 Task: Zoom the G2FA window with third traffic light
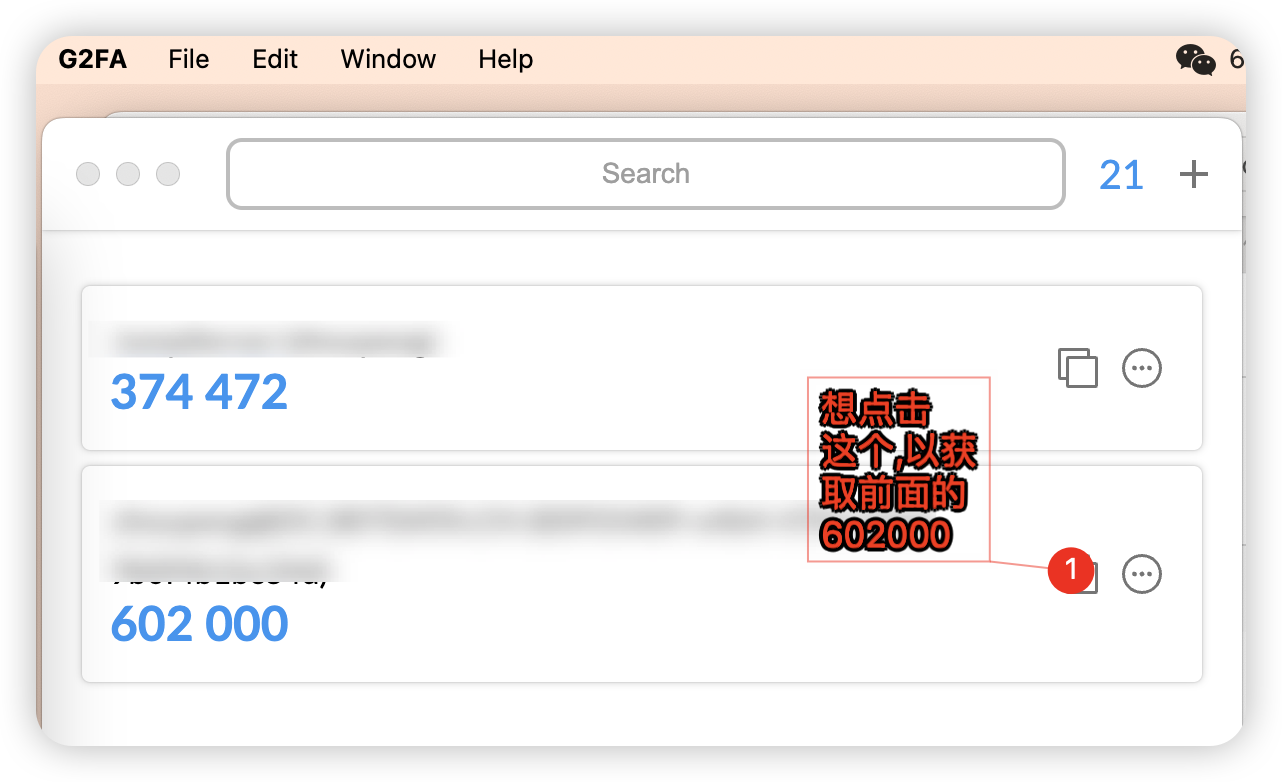(168, 174)
